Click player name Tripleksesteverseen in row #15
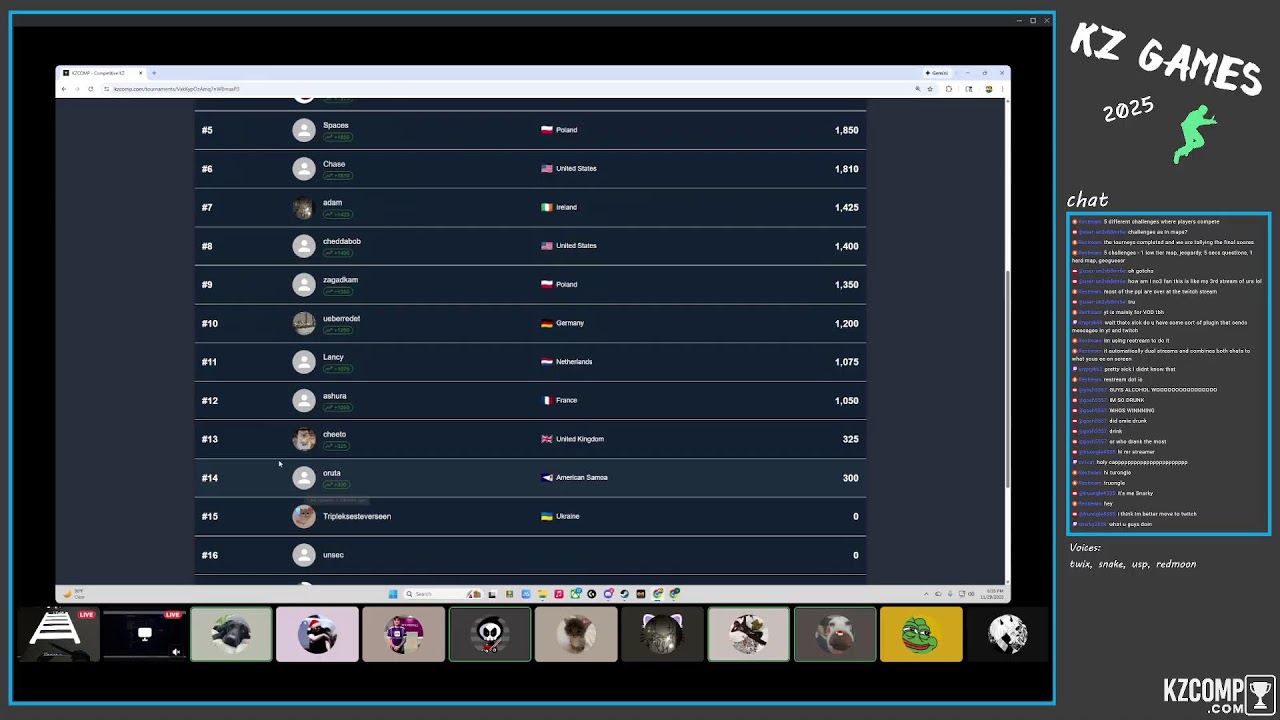 [x=356, y=516]
